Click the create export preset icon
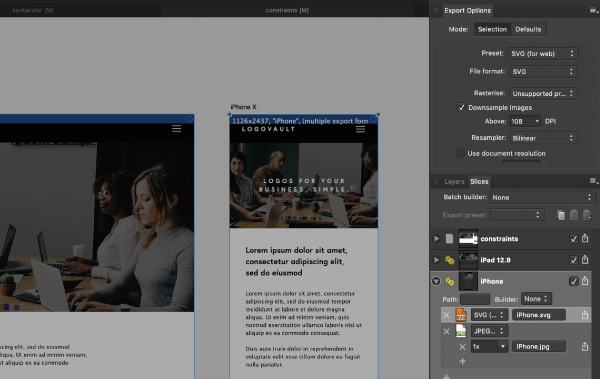 pos(587,215)
